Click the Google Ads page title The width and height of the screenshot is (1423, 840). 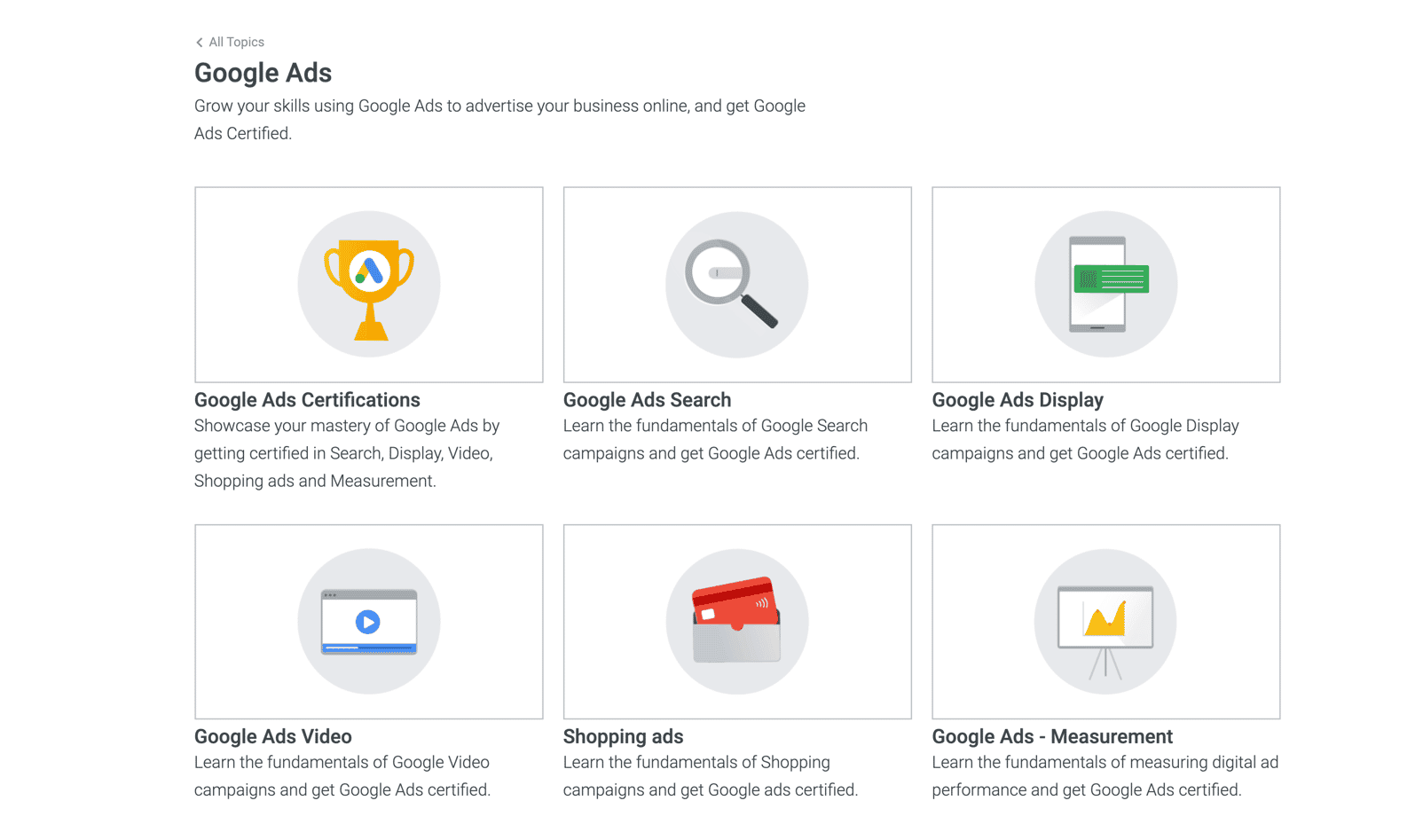[x=263, y=73]
